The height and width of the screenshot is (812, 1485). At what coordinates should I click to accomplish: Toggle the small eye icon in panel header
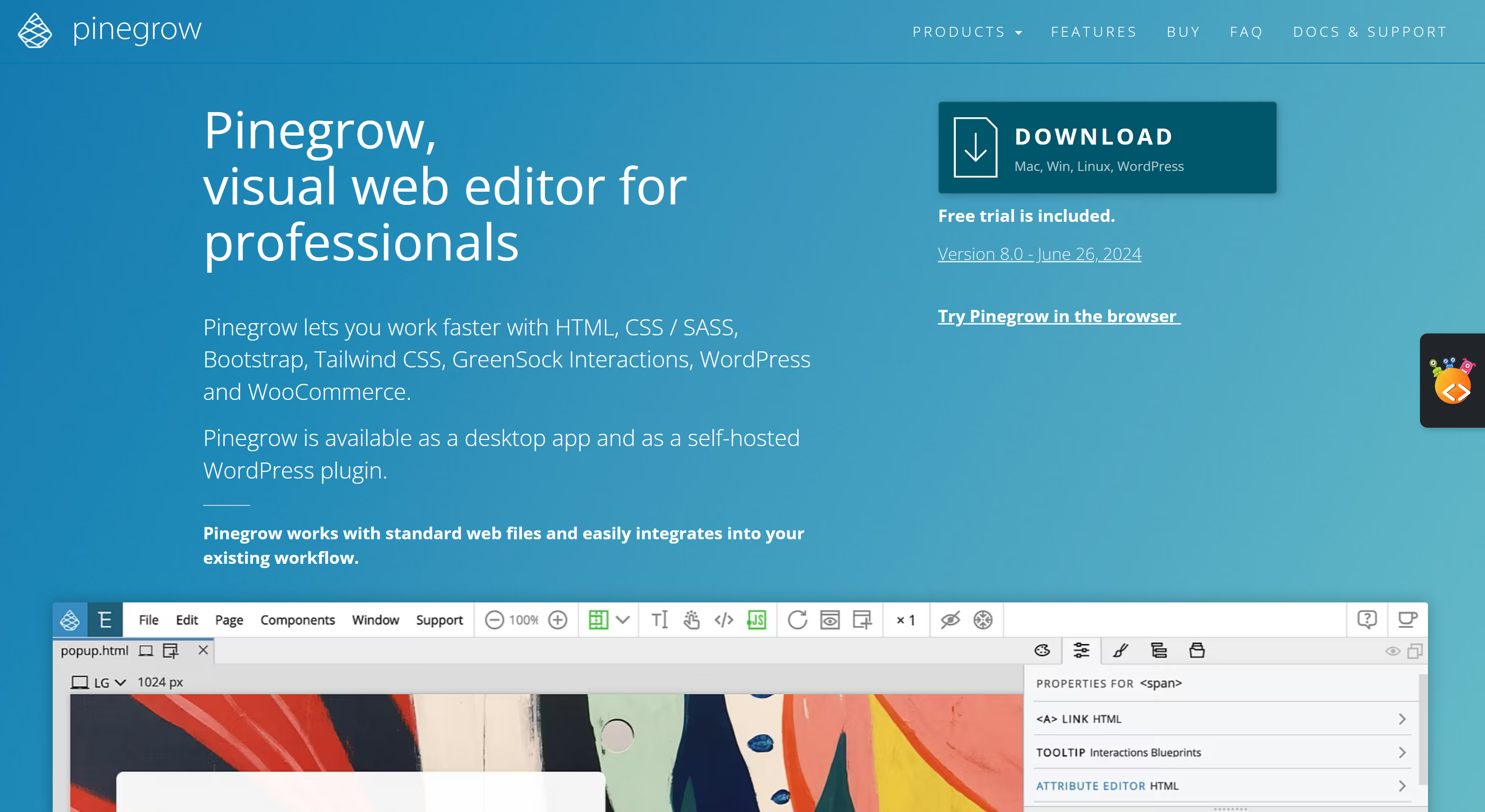tap(1393, 652)
